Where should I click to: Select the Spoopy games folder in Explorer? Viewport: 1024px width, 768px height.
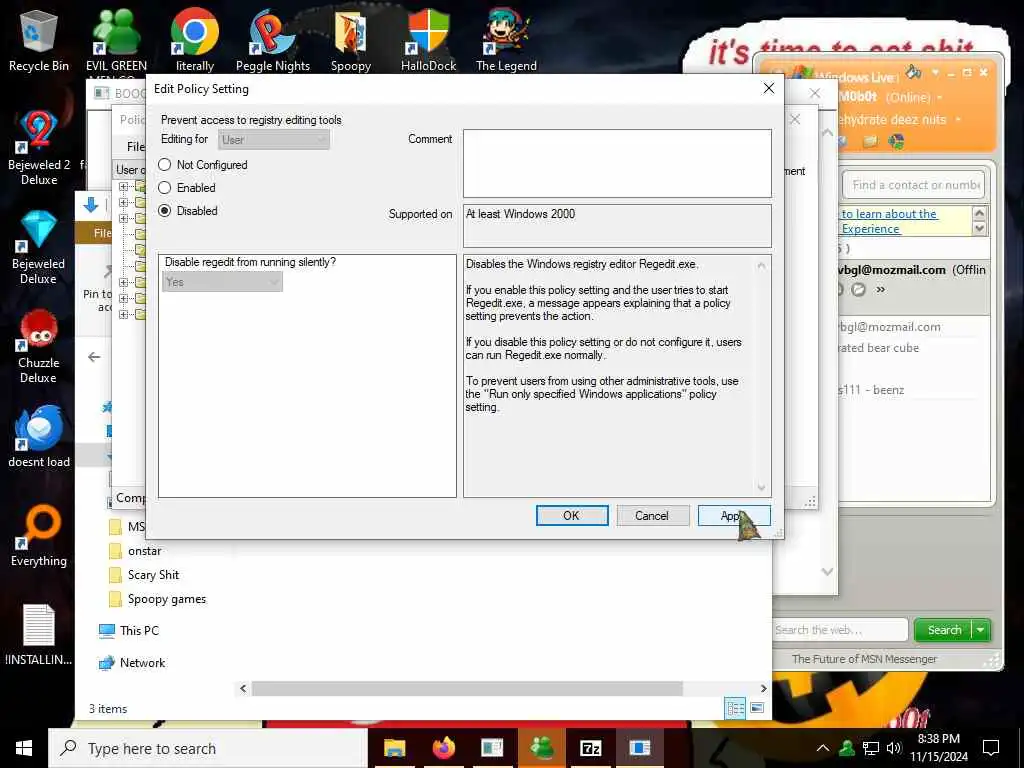(x=157, y=599)
